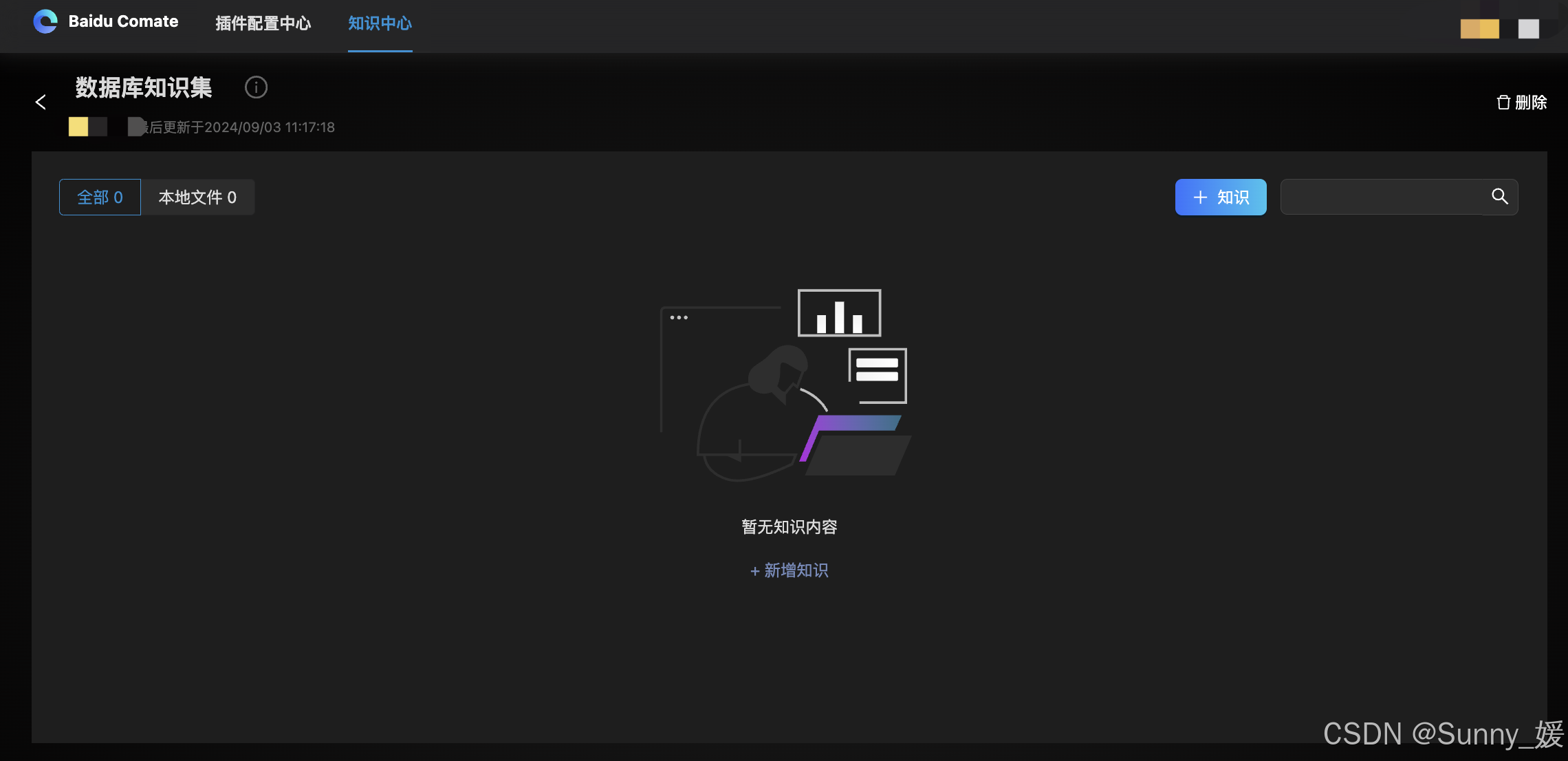Click the yellow creator avatar under title
1568x761 pixels.
point(78,127)
